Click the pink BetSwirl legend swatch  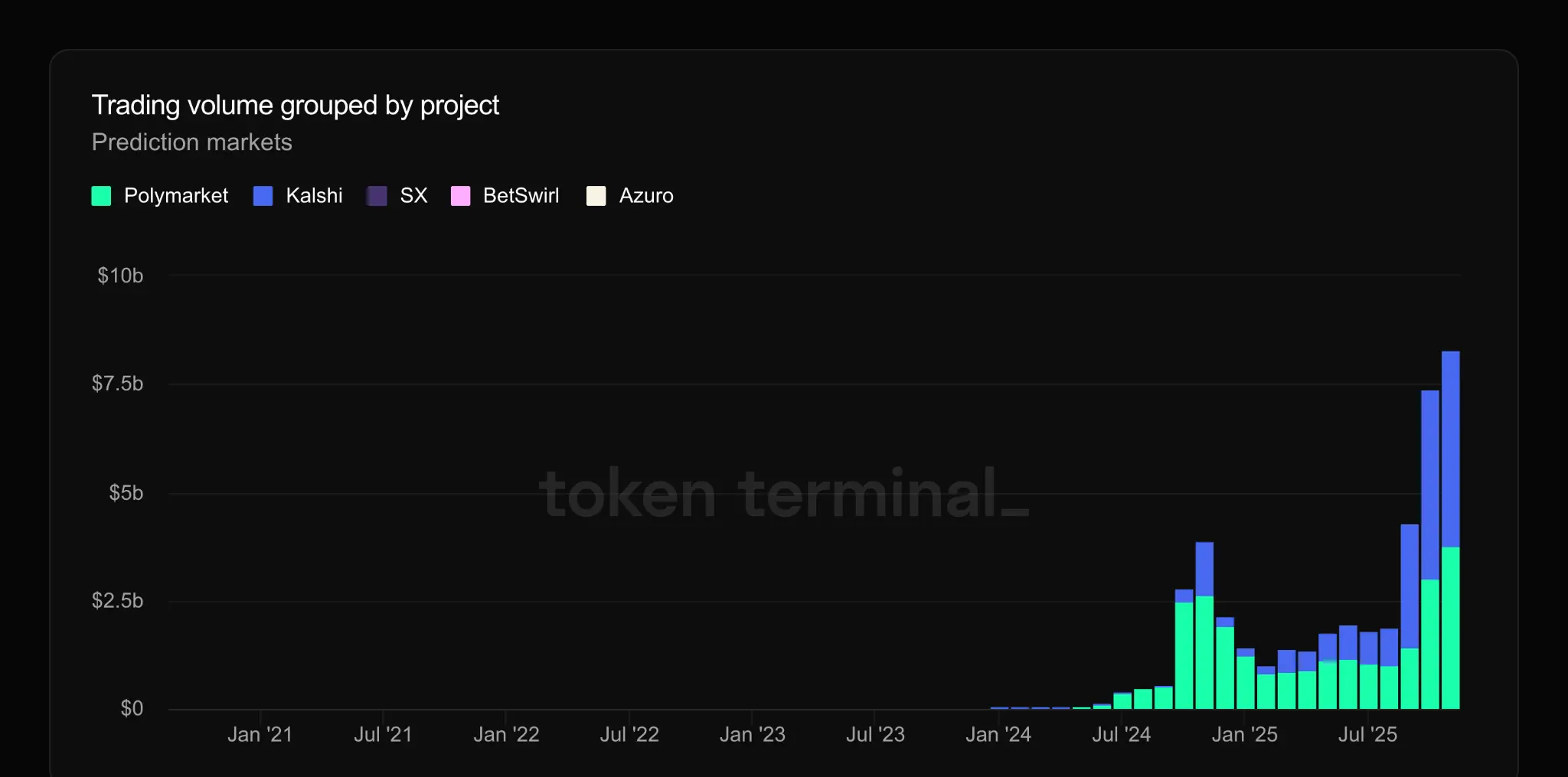click(x=460, y=196)
